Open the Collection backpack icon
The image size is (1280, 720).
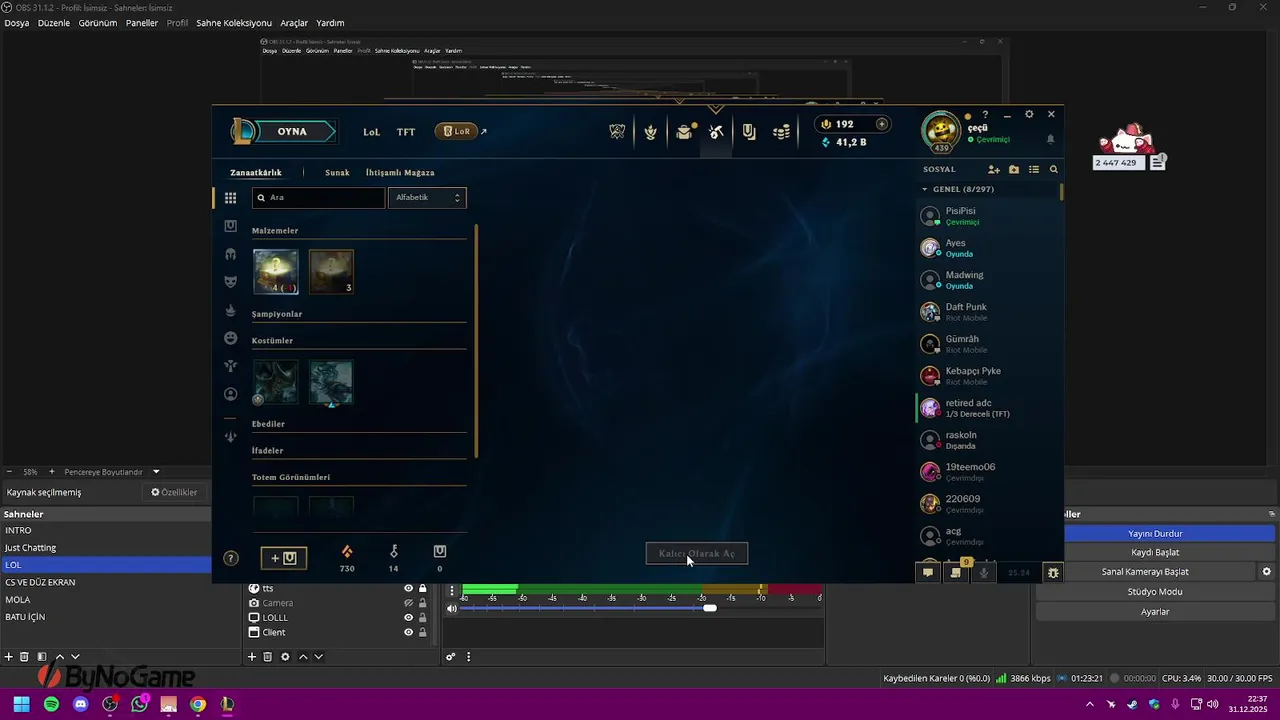[x=684, y=131]
